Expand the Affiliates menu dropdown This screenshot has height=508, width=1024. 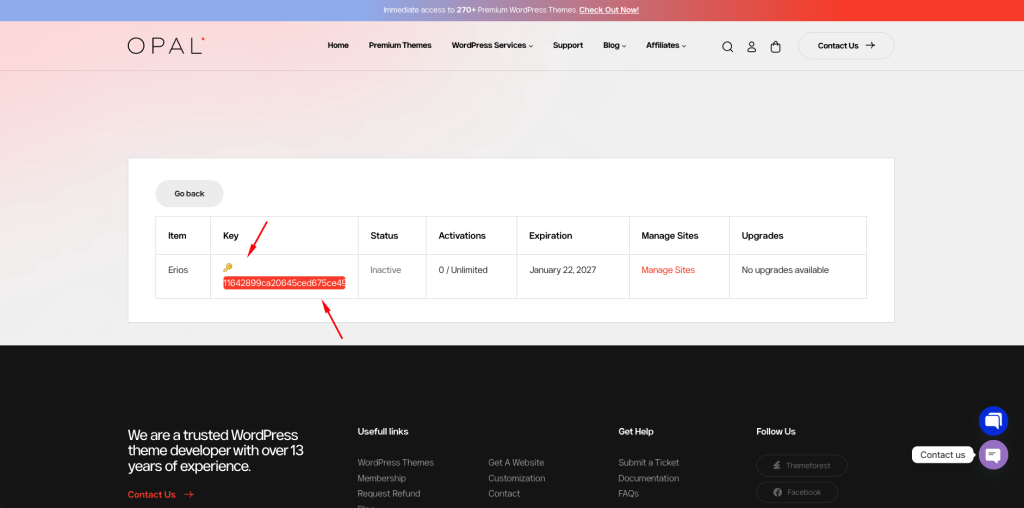coord(666,46)
